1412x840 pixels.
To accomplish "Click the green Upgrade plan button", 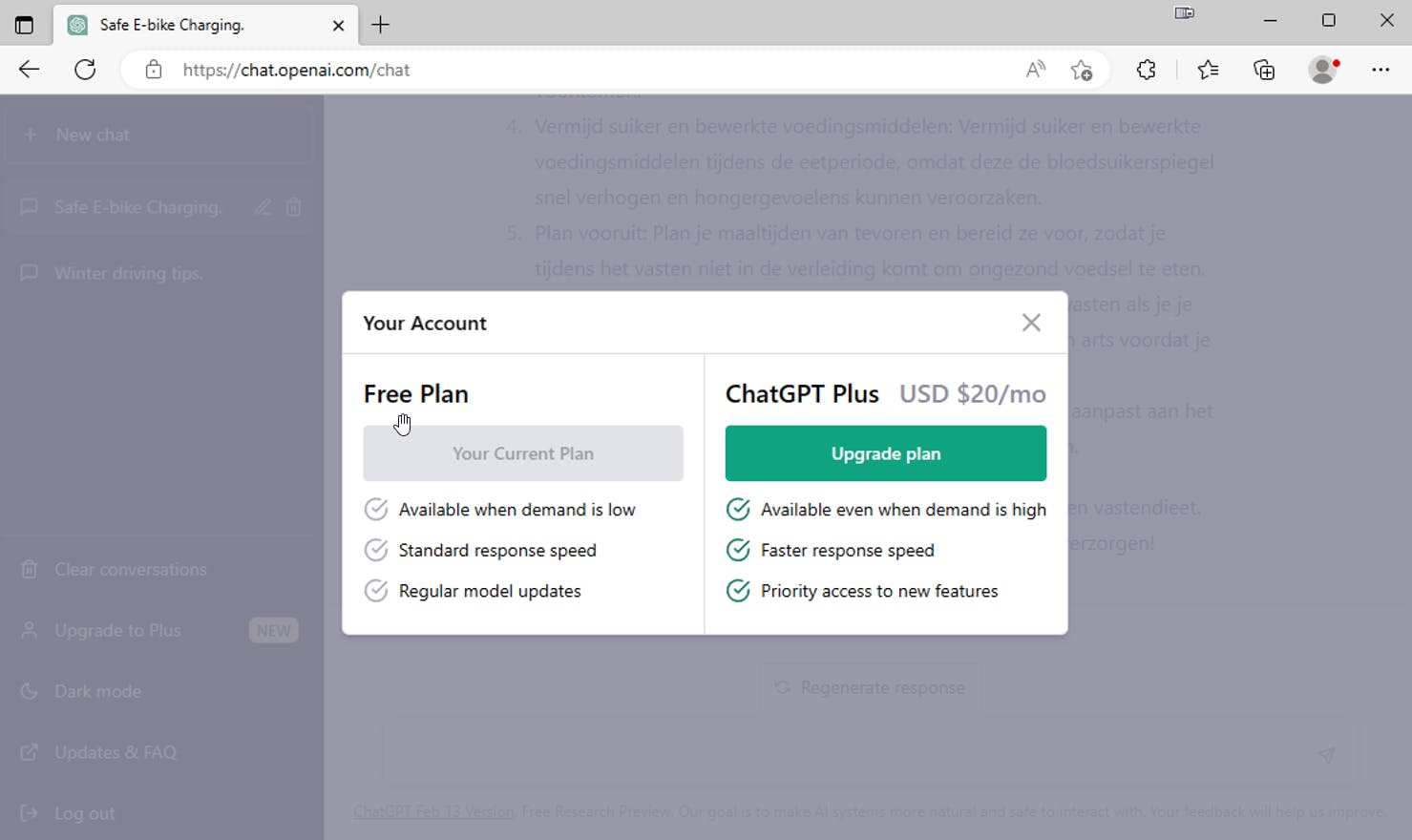I will [x=885, y=453].
